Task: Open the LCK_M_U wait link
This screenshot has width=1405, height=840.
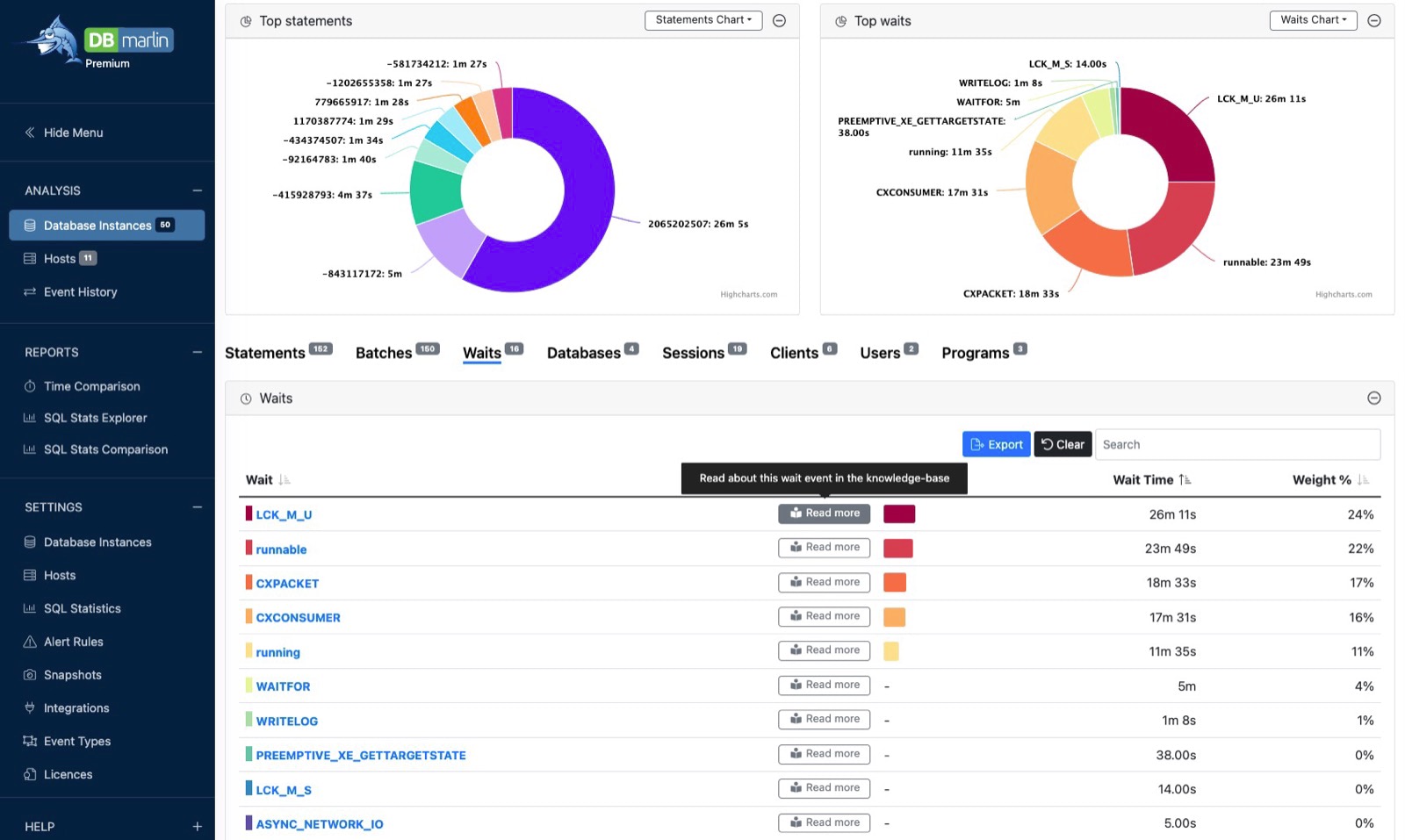Action: [284, 515]
